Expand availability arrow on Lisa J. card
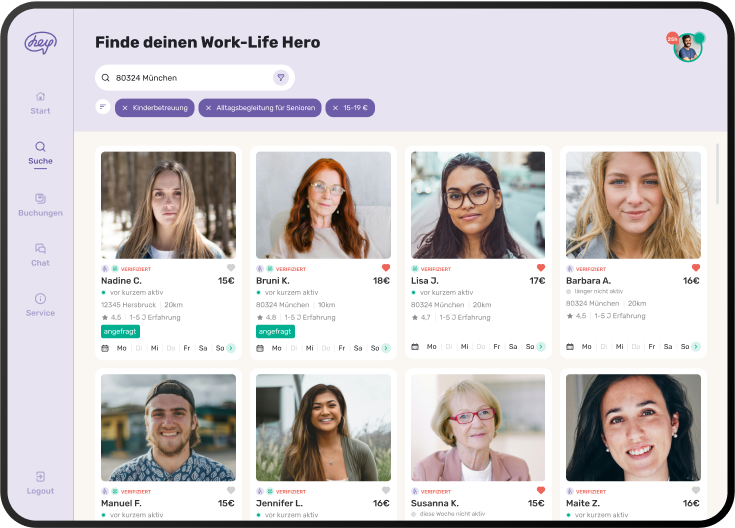Viewport: 735px width, 528px height. click(x=541, y=347)
